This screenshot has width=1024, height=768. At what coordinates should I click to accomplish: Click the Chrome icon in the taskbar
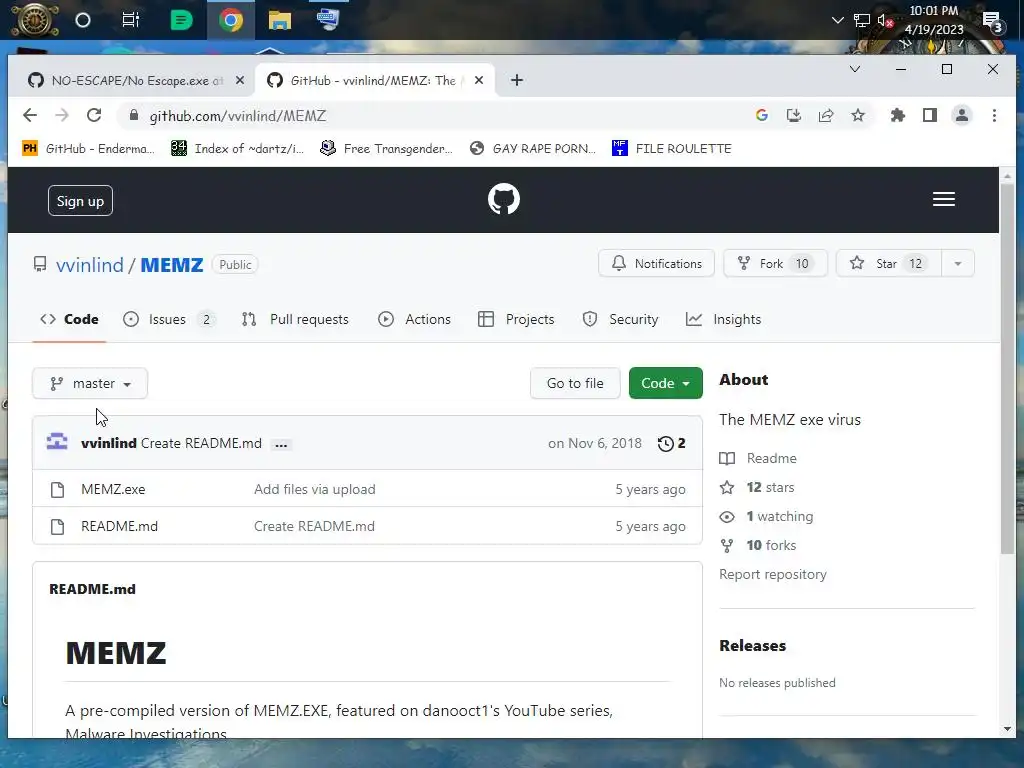coord(231,20)
